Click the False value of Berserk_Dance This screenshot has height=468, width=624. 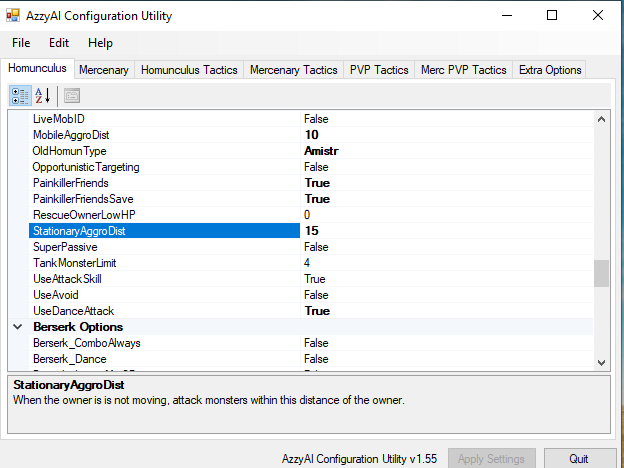(x=316, y=359)
